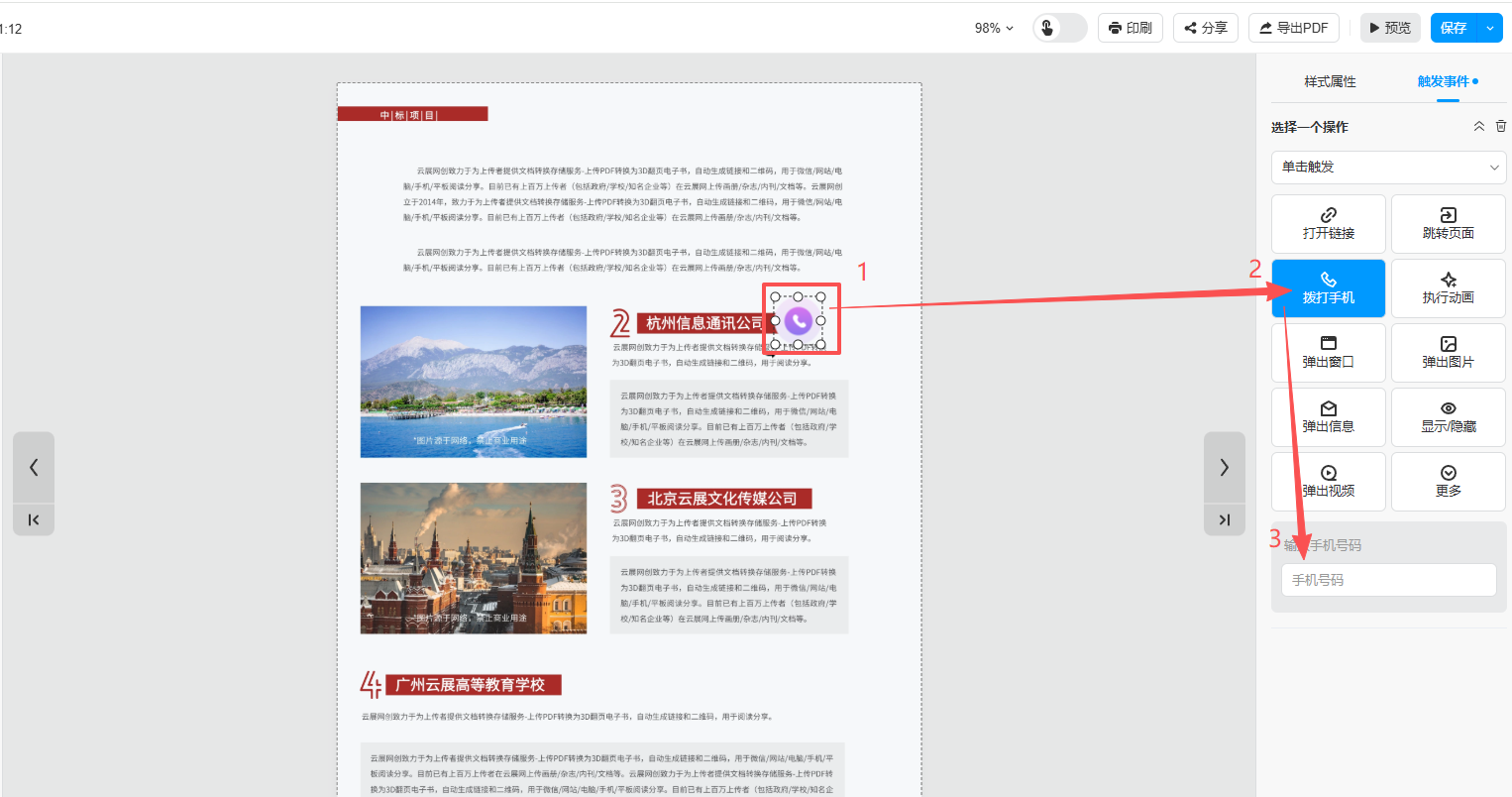
Task: Toggle the hand pointer mode switch
Action: (1059, 28)
